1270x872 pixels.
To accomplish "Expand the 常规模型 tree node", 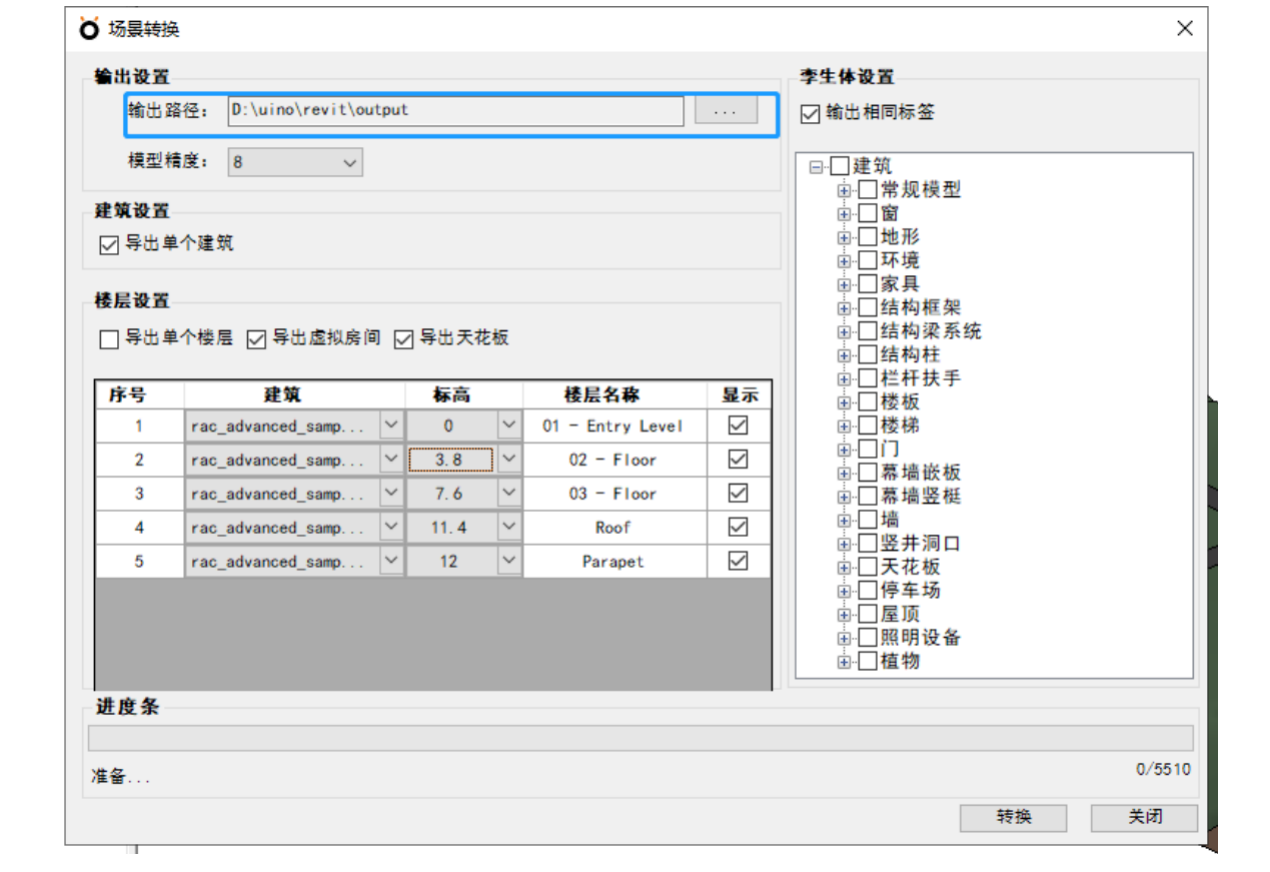I will [x=845, y=190].
